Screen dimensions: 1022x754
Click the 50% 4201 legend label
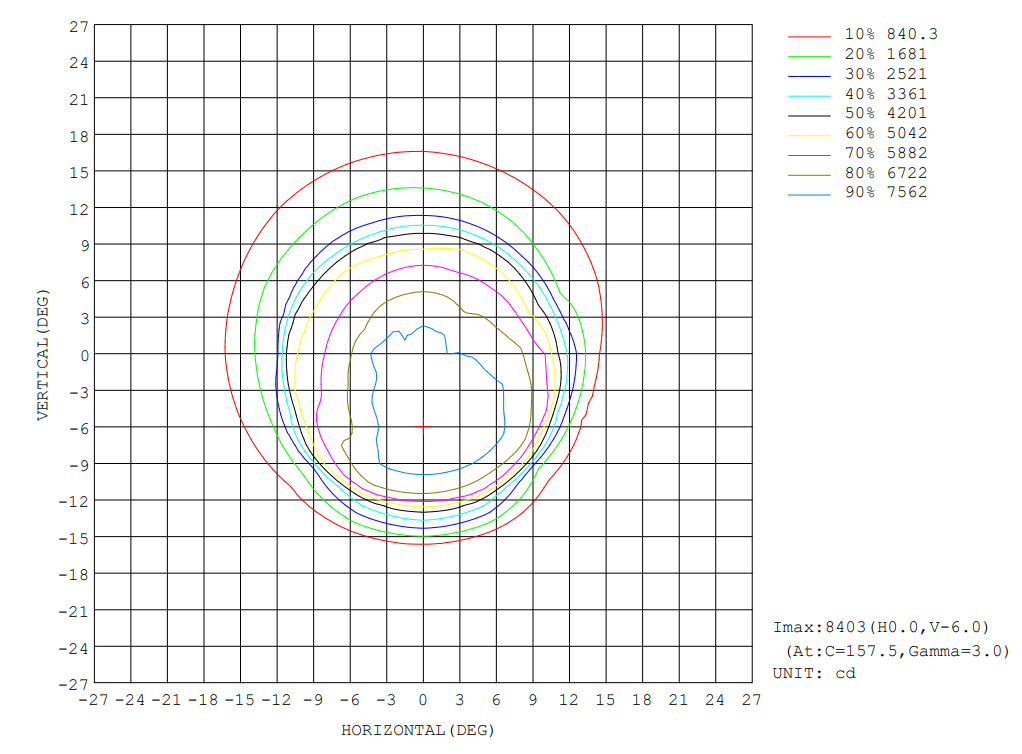point(886,113)
